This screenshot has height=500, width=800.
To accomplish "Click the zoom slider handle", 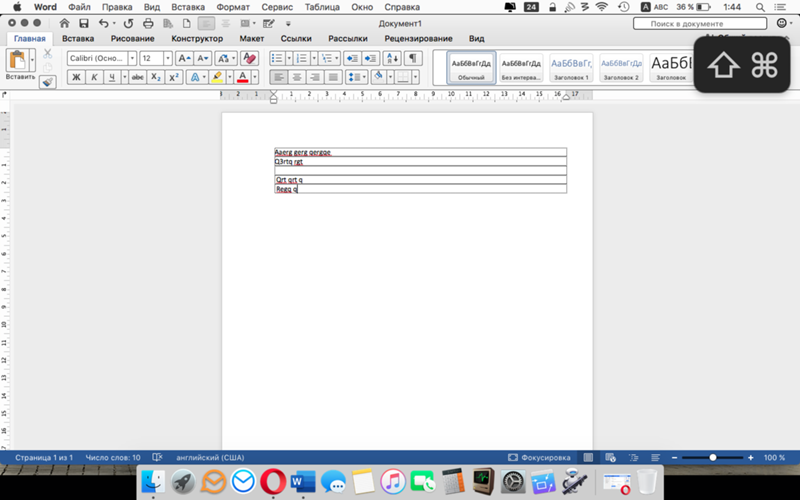I will 713,458.
